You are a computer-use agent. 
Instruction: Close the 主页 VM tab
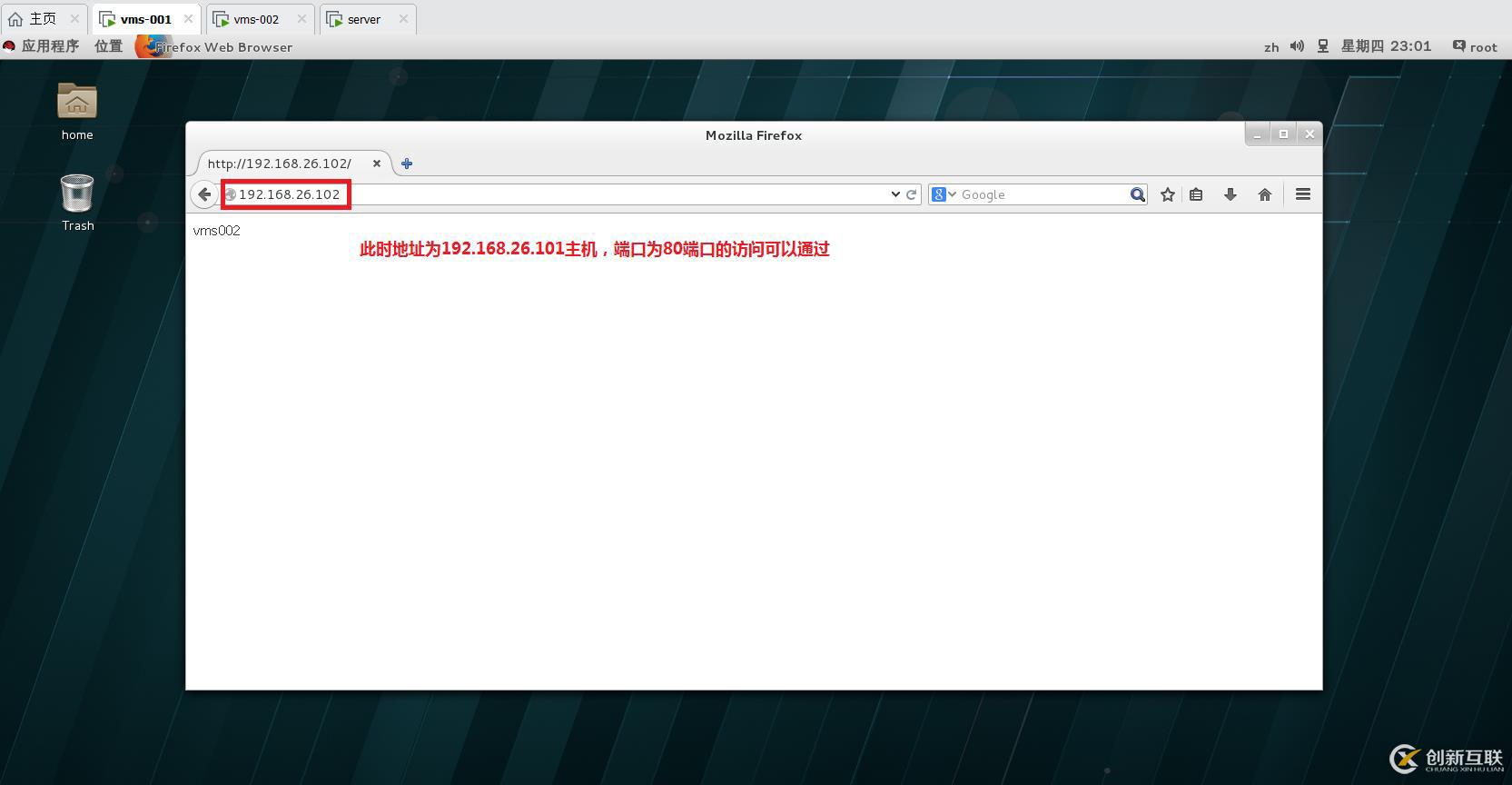pyautogui.click(x=75, y=19)
